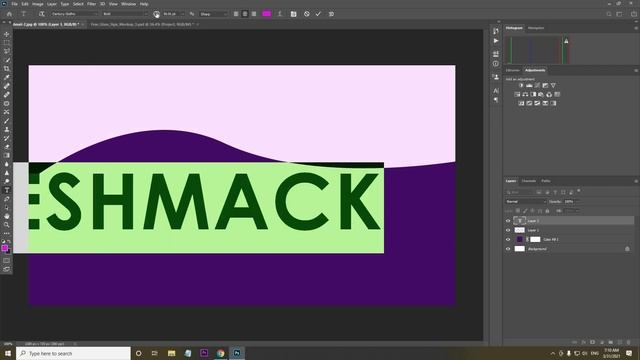Switch to the second document tab
640x360 pixels.
pos(142,24)
